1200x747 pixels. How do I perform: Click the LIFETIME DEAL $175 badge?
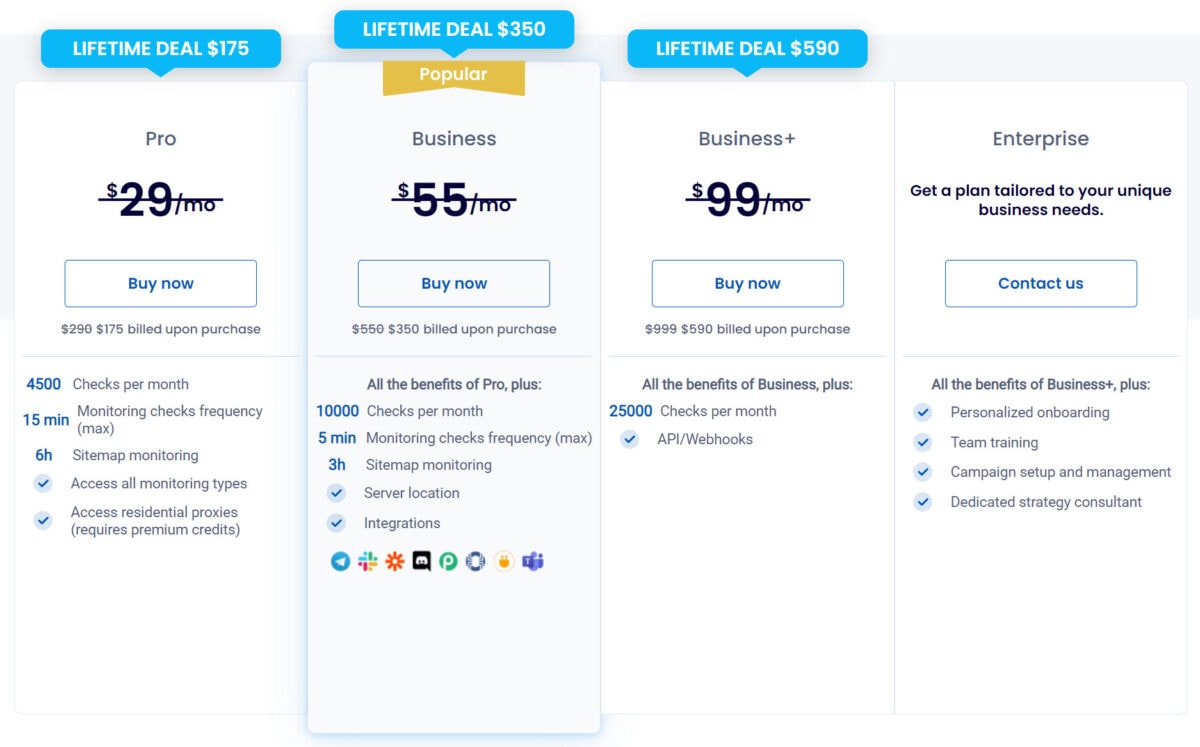point(161,47)
